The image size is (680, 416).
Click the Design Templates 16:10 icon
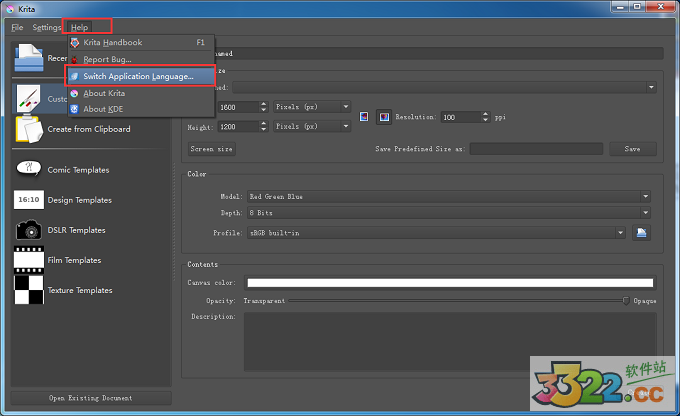[x=29, y=200]
